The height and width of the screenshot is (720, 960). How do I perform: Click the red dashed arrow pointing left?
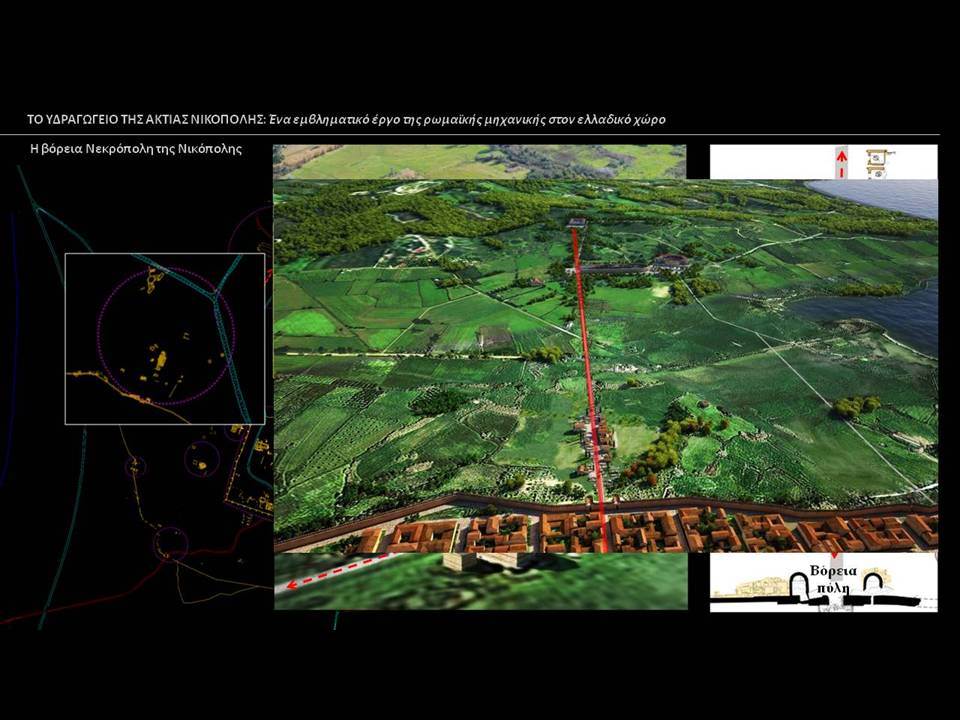tap(337, 571)
